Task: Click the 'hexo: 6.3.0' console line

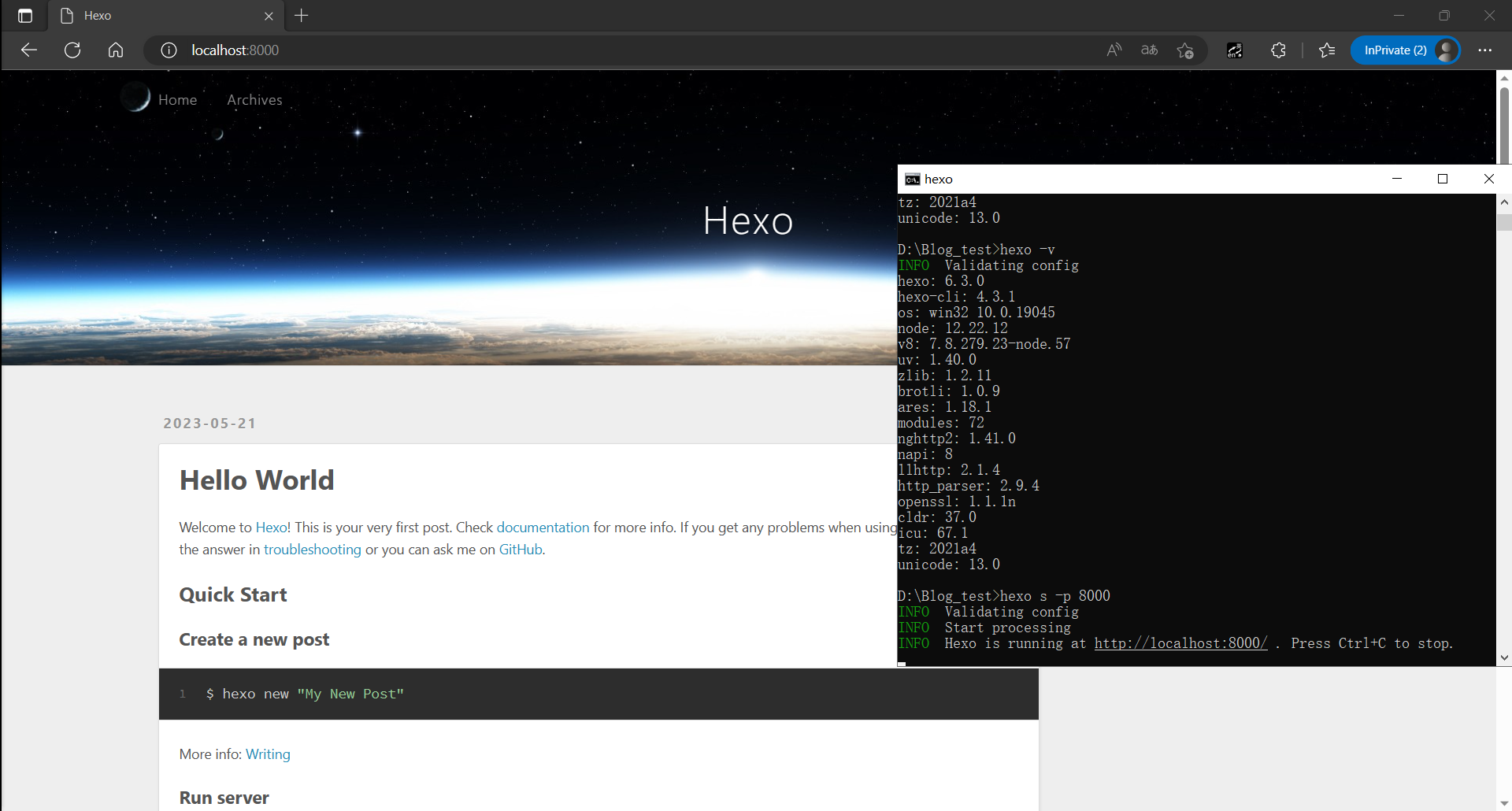Action: (941, 281)
